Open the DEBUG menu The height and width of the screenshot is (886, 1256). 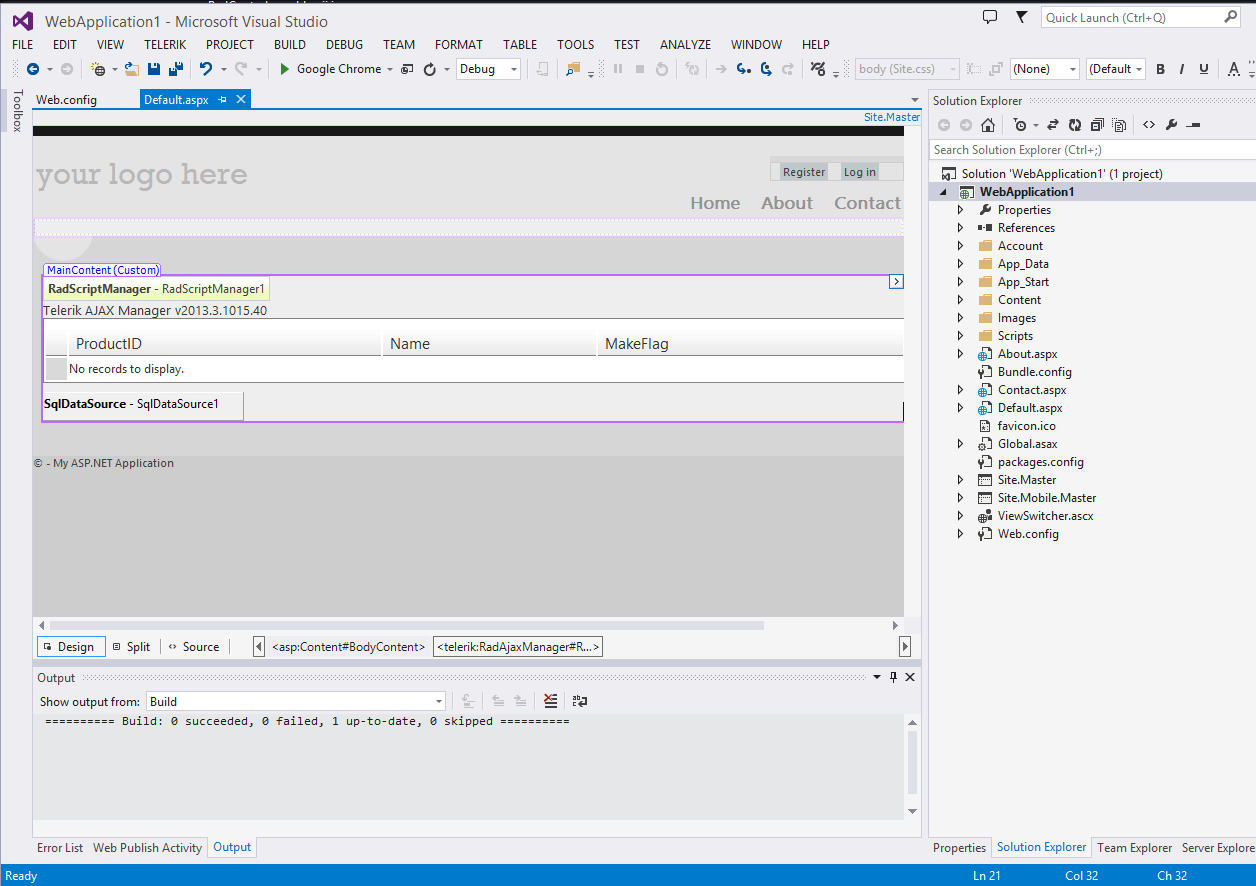(345, 44)
